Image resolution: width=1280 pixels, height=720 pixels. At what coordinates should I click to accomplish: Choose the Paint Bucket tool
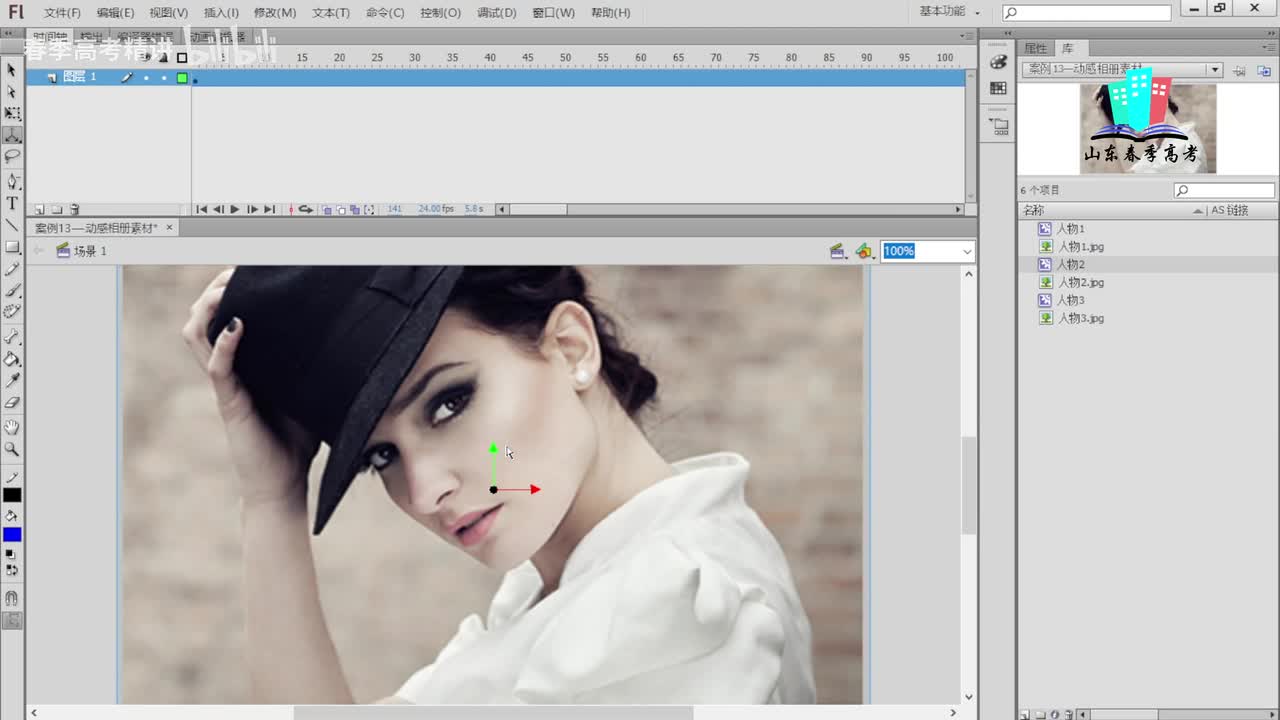pyautogui.click(x=12, y=359)
